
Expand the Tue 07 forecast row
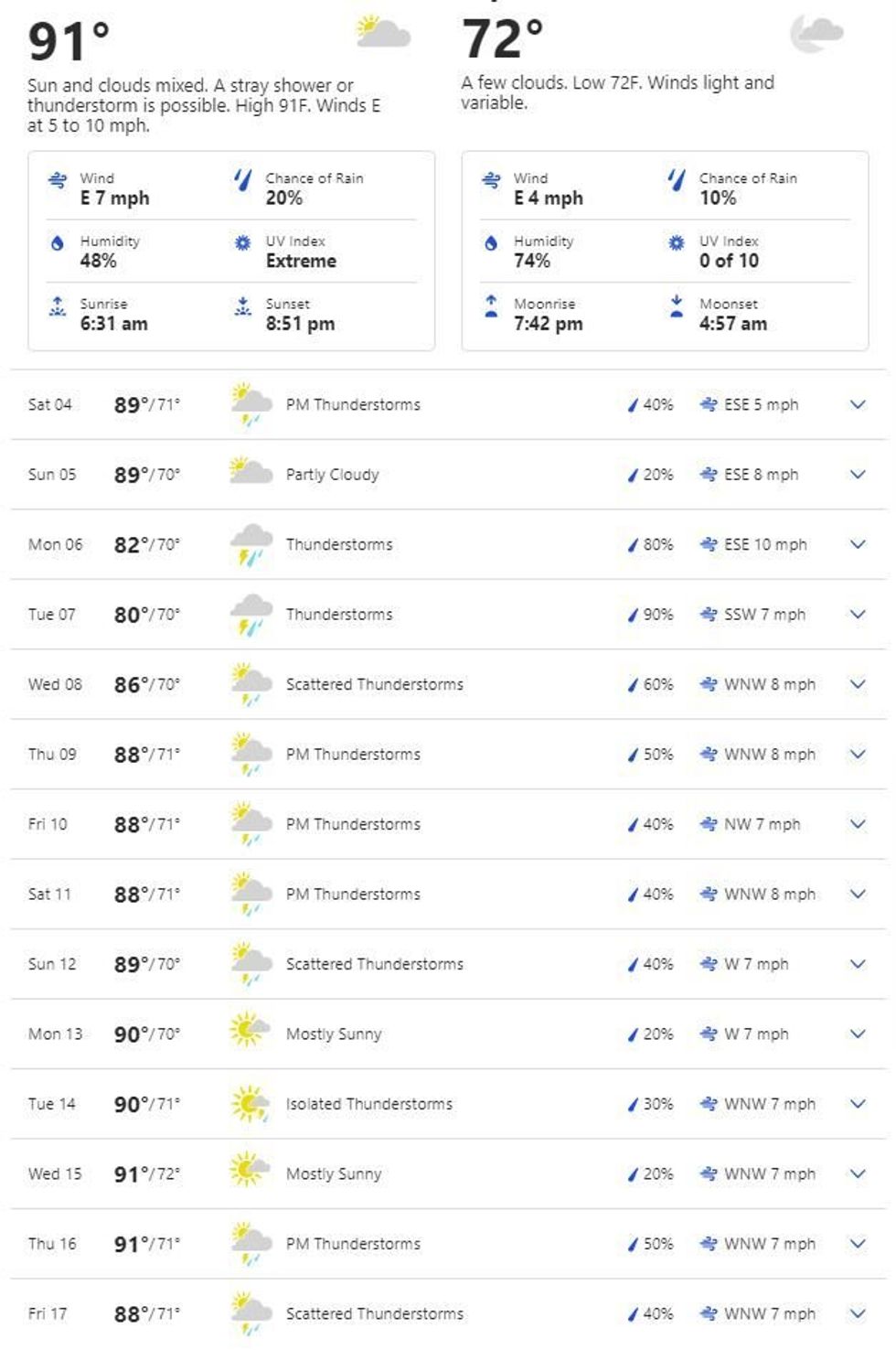[858, 615]
